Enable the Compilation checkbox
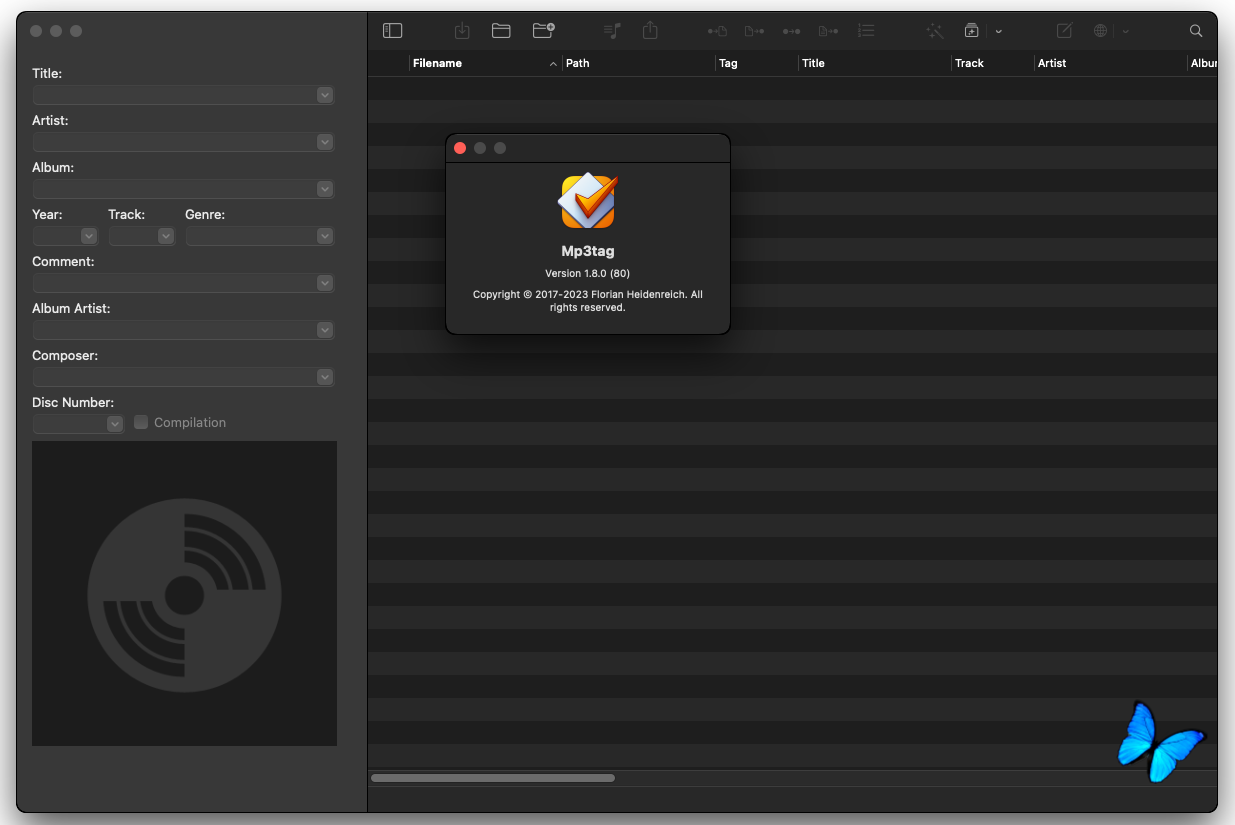The image size is (1235, 825). point(141,422)
